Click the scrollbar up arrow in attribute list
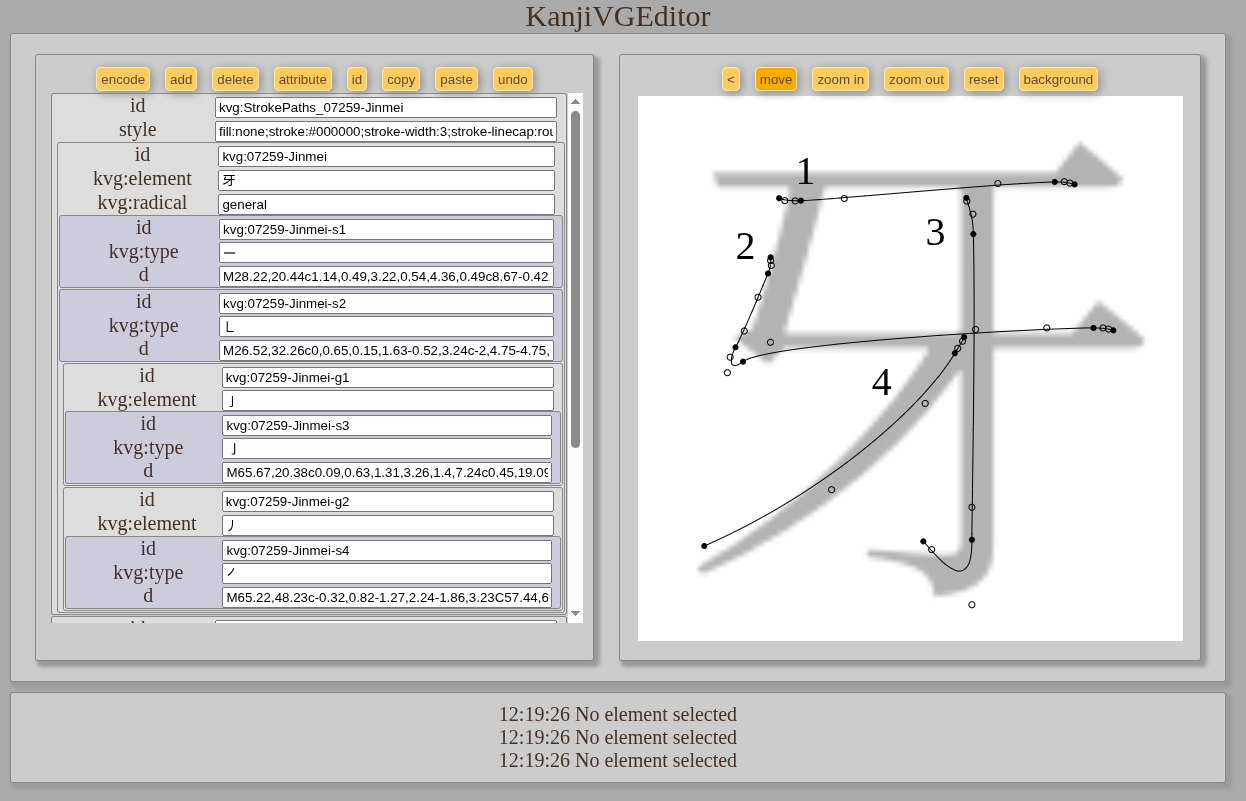The image size is (1246, 801). [x=575, y=101]
